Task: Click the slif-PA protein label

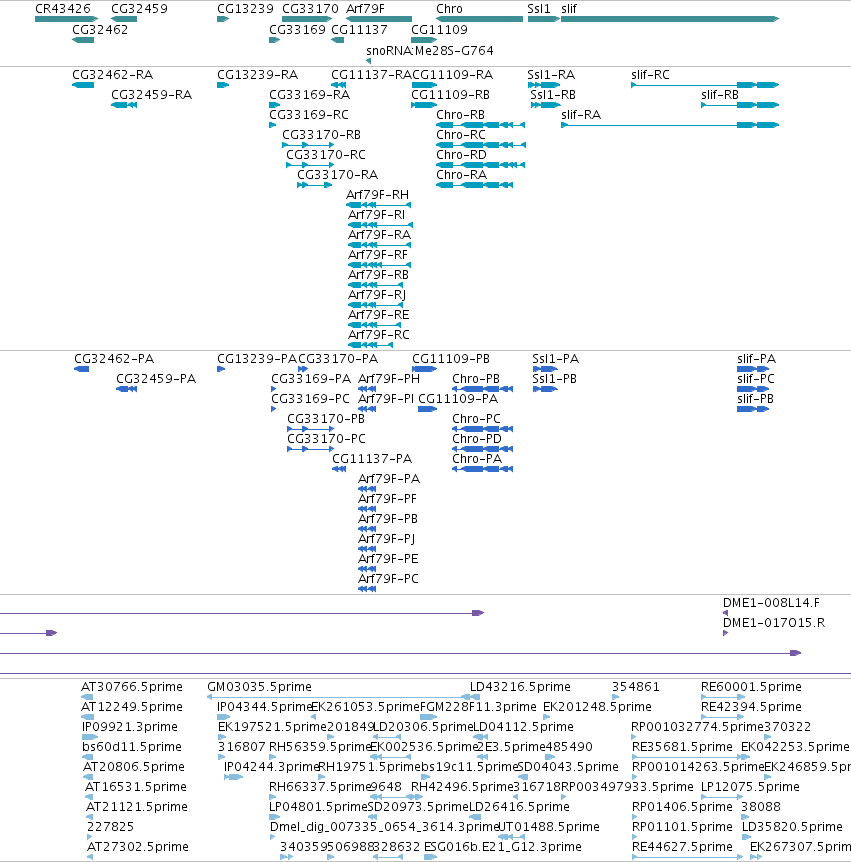Action: pos(756,359)
